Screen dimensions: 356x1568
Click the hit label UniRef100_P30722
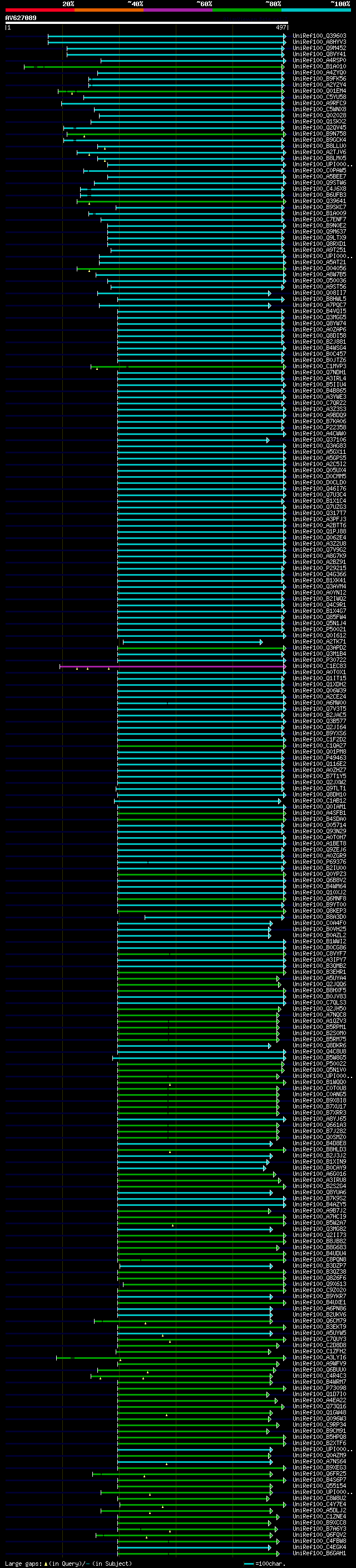click(x=319, y=660)
